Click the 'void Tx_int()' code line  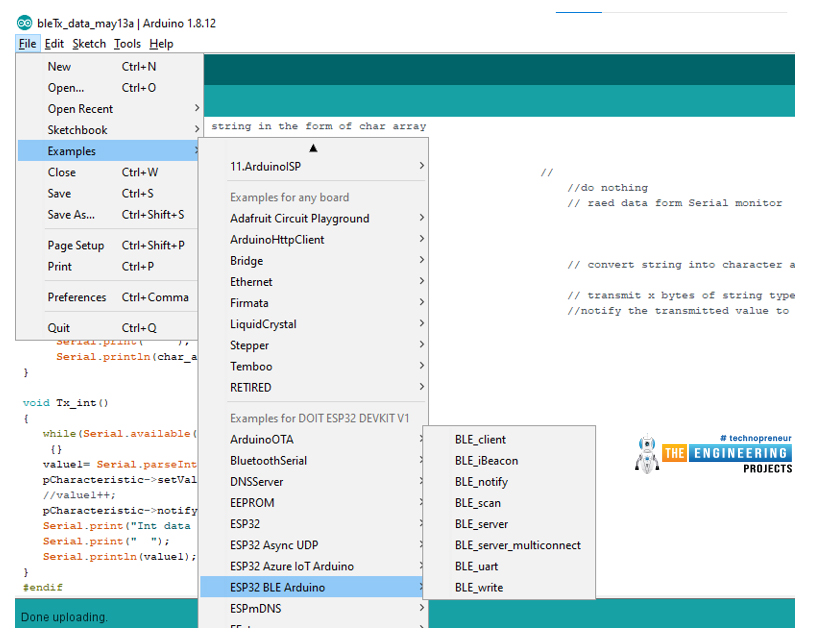tap(65, 403)
